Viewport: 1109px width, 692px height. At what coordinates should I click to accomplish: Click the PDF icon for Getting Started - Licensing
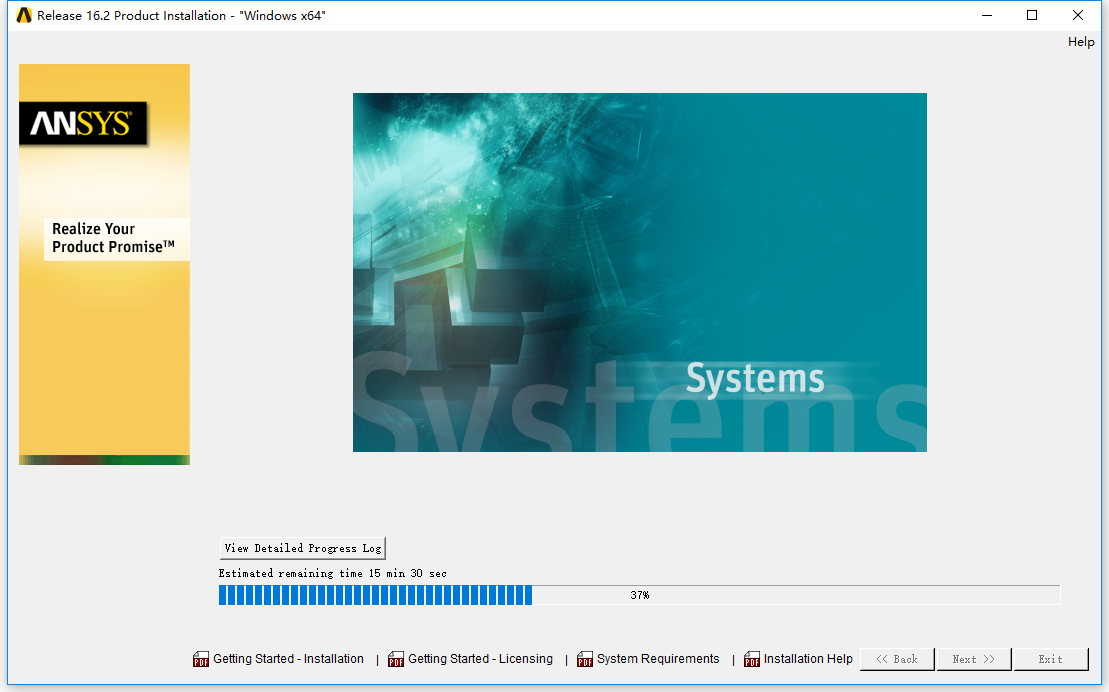396,659
